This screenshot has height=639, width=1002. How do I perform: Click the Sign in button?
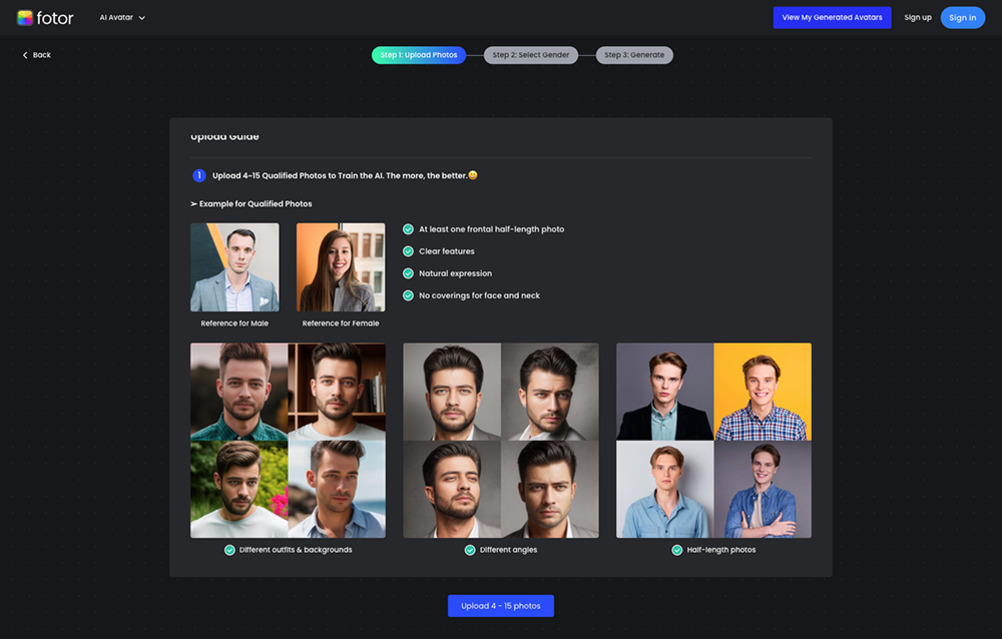(x=962, y=18)
